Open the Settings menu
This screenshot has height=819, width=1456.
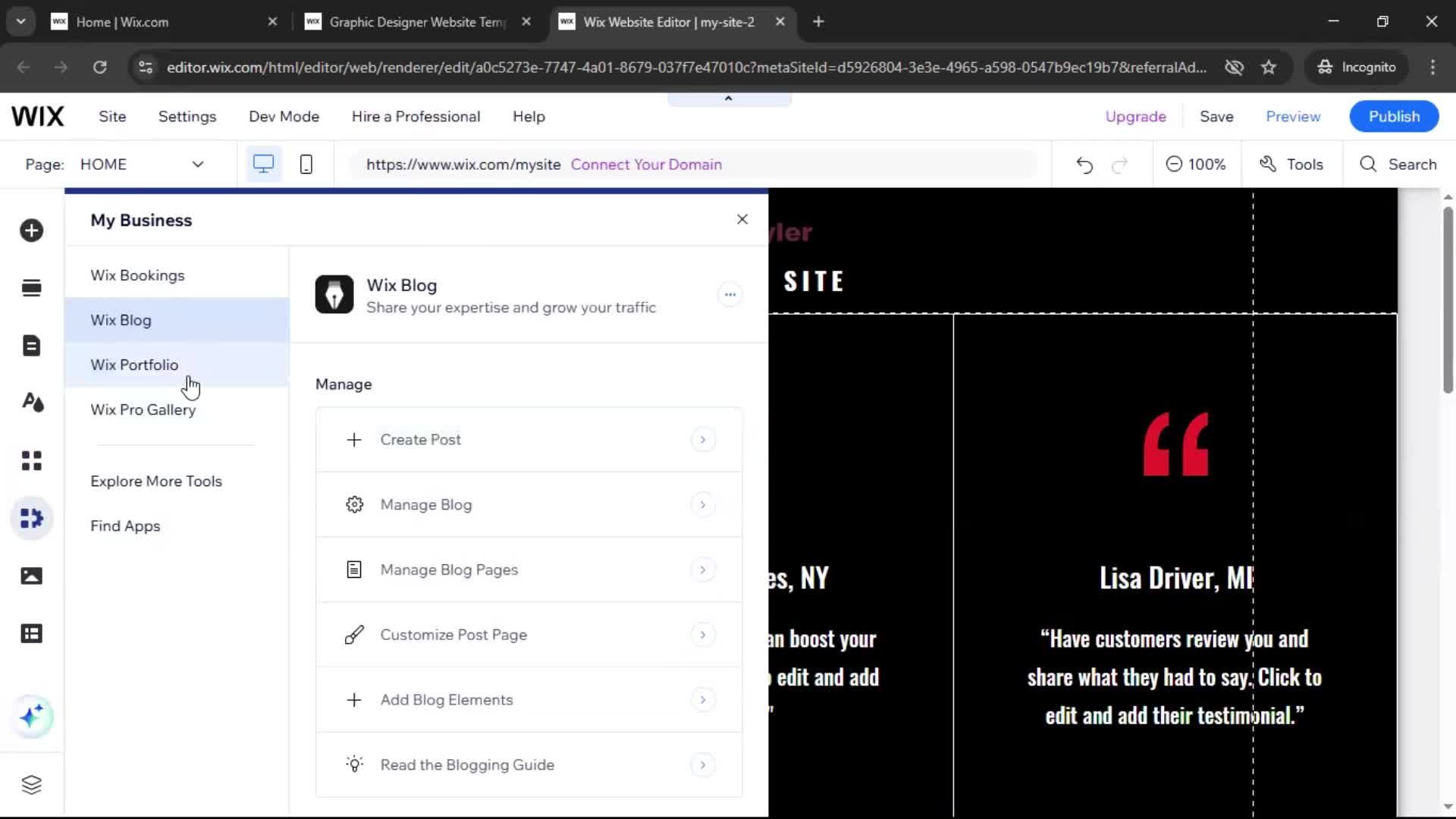(187, 117)
